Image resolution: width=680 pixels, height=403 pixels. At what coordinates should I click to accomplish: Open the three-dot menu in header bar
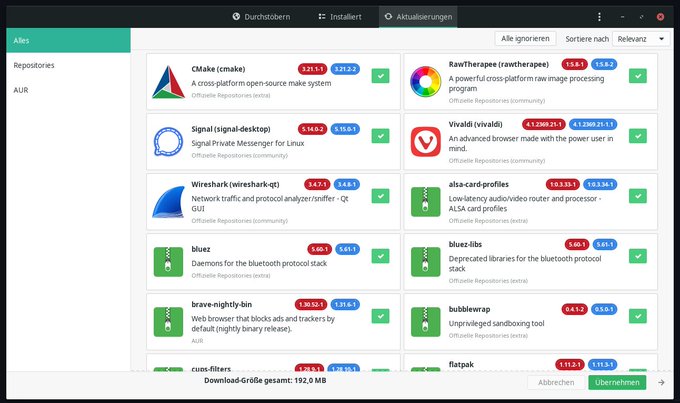point(599,16)
